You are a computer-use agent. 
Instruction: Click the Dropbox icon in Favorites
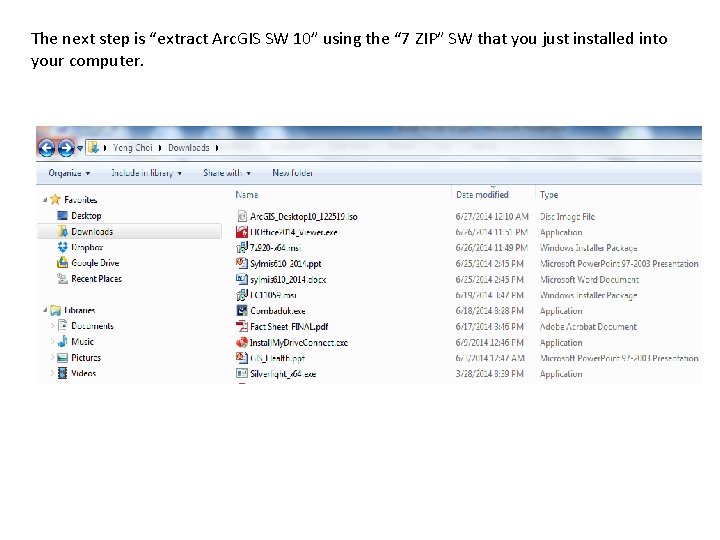coord(62,247)
